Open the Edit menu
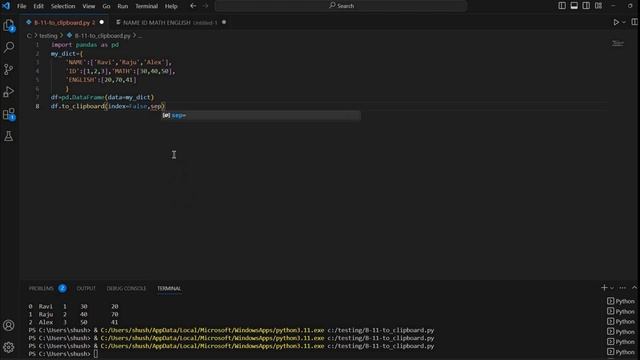 (38, 6)
